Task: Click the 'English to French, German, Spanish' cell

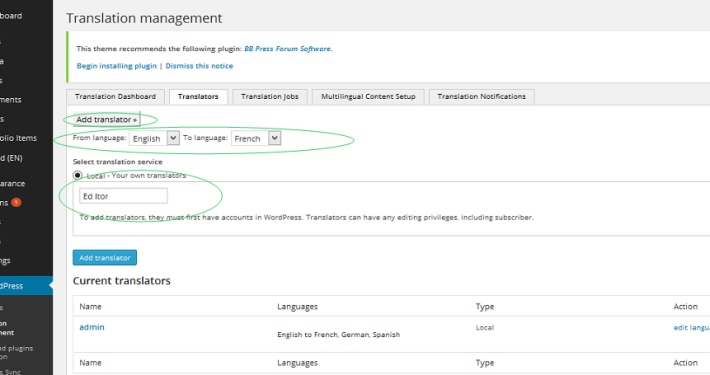Action: point(339,335)
